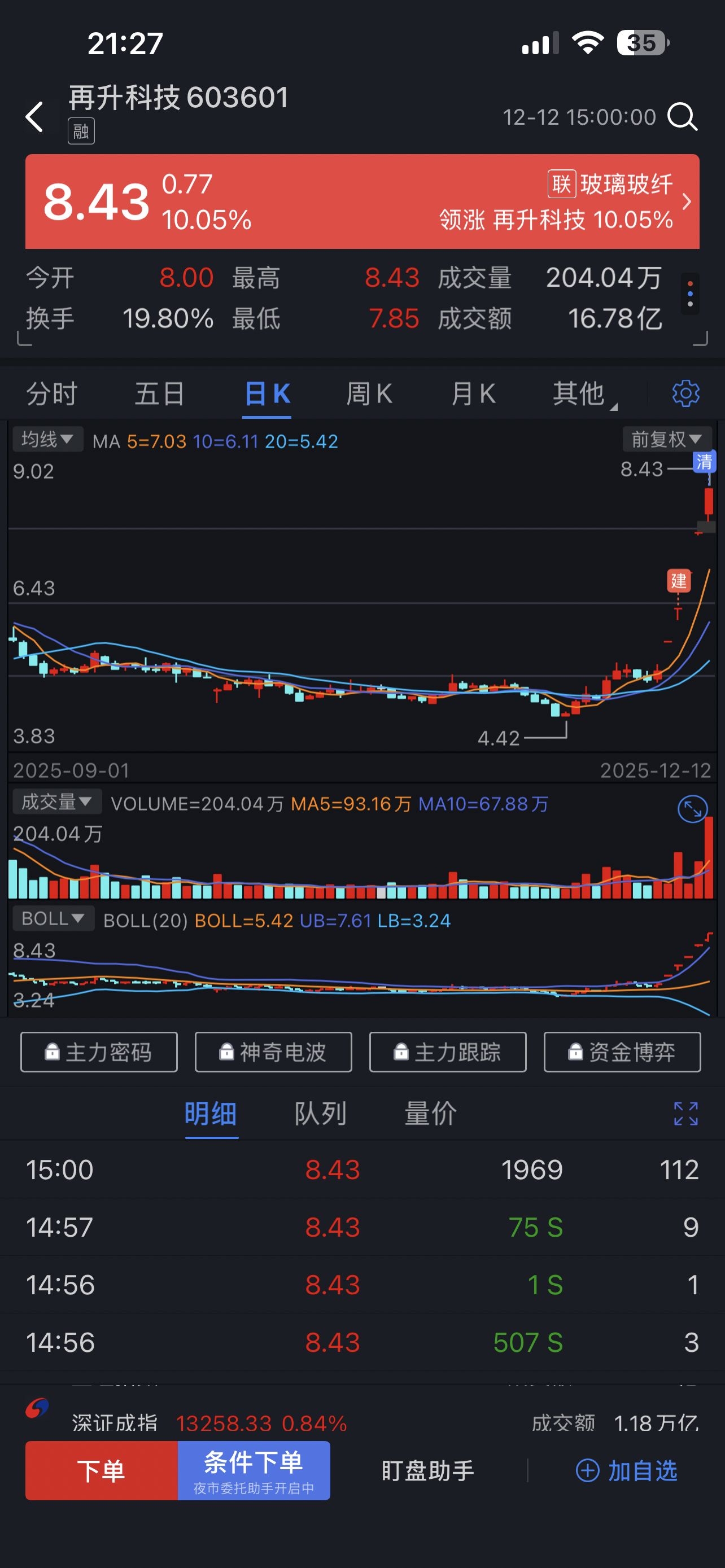Tap the latest tall red volume bar
Viewport: 725px width, 1568px height.
pyautogui.click(x=709, y=859)
